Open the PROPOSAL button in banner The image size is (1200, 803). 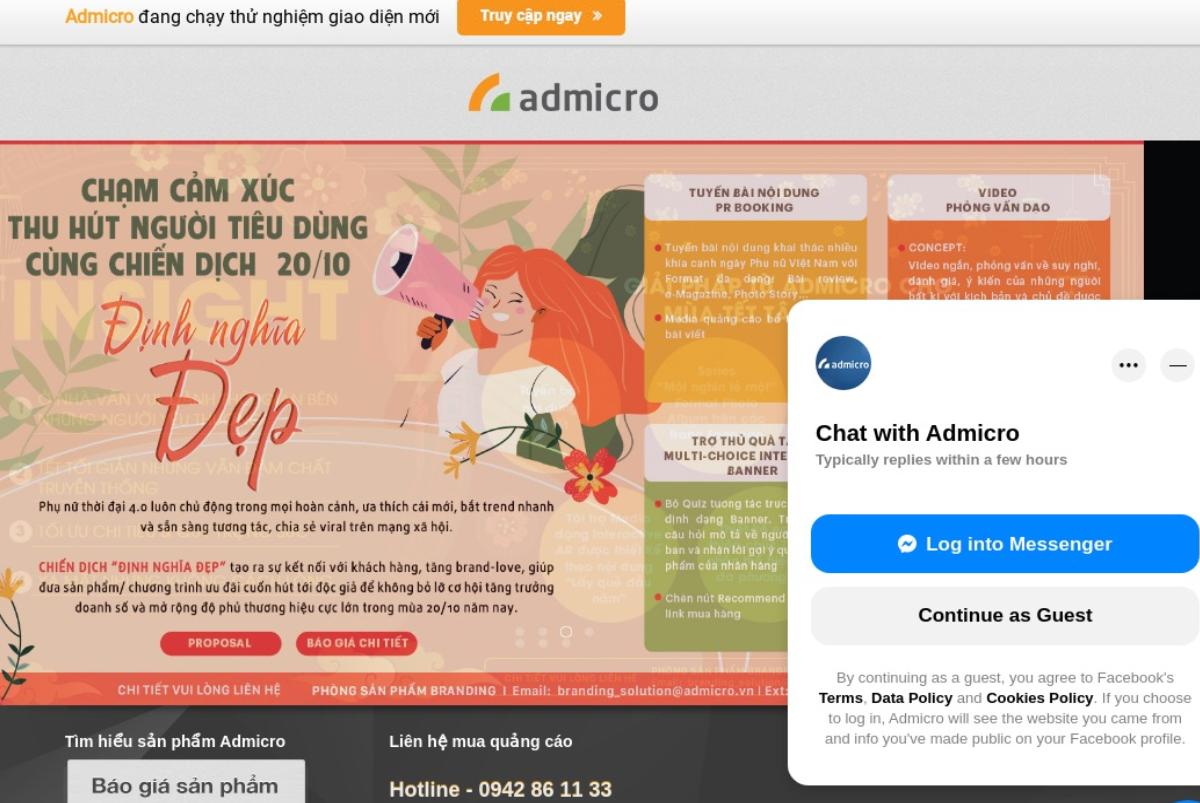point(220,643)
